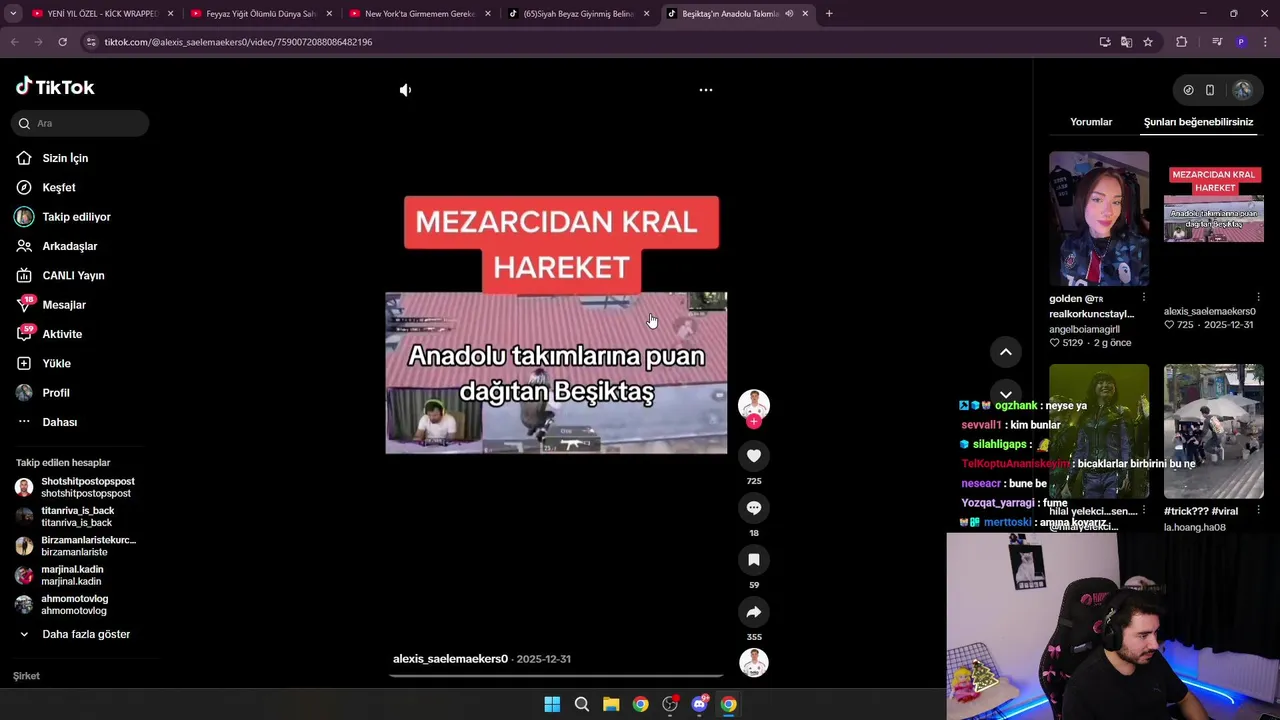
Task: Open Takip ediliyor following feed
Action: pyautogui.click(x=76, y=217)
